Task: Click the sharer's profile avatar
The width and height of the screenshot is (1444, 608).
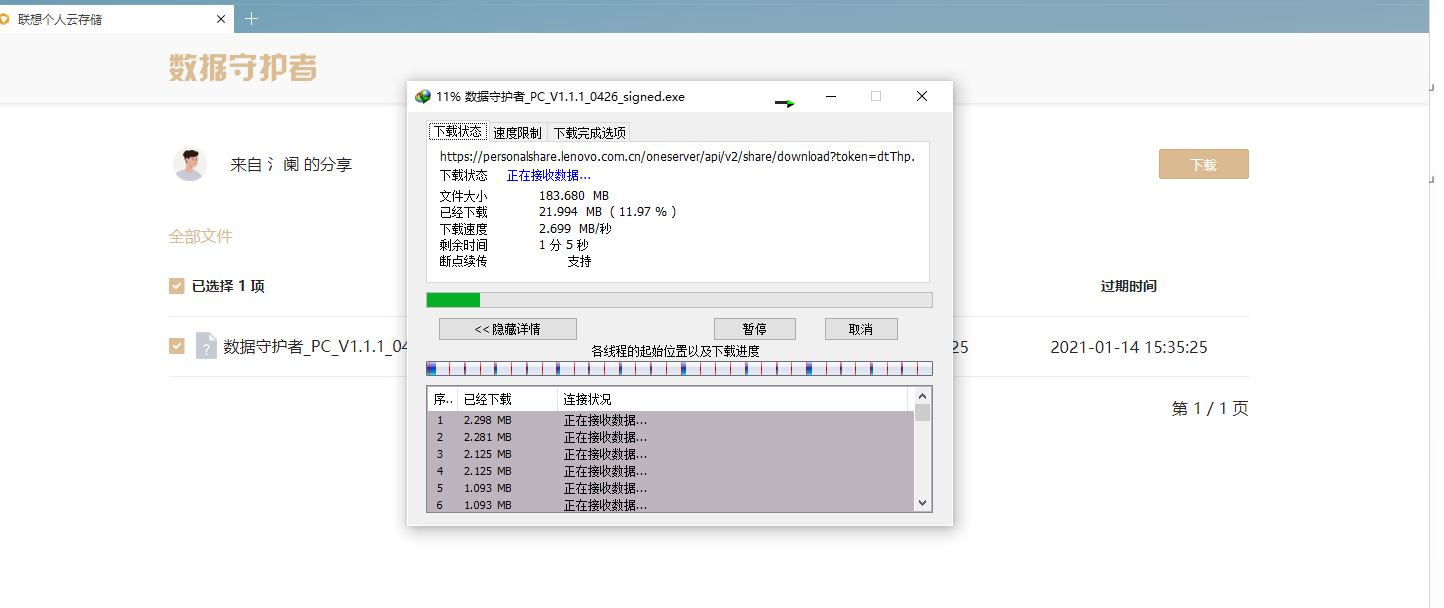Action: pyautogui.click(x=190, y=164)
